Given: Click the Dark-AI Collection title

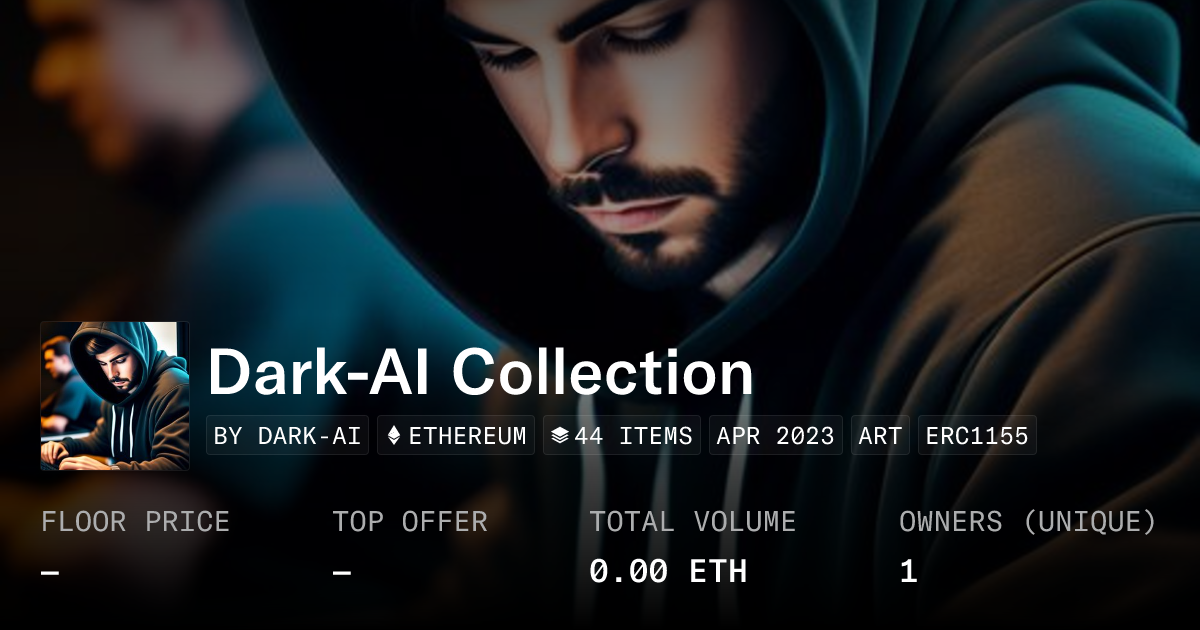Looking at the screenshot, I should pyautogui.click(x=480, y=372).
